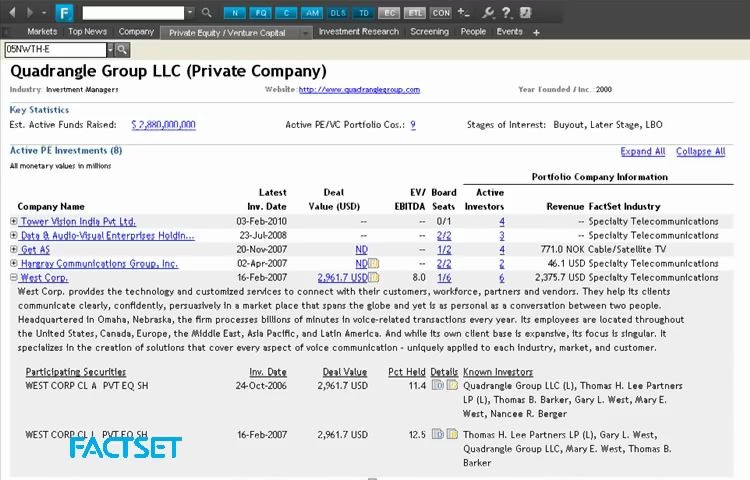Click the FactSet F logo icon
The height and width of the screenshot is (480, 750).
click(x=65, y=13)
